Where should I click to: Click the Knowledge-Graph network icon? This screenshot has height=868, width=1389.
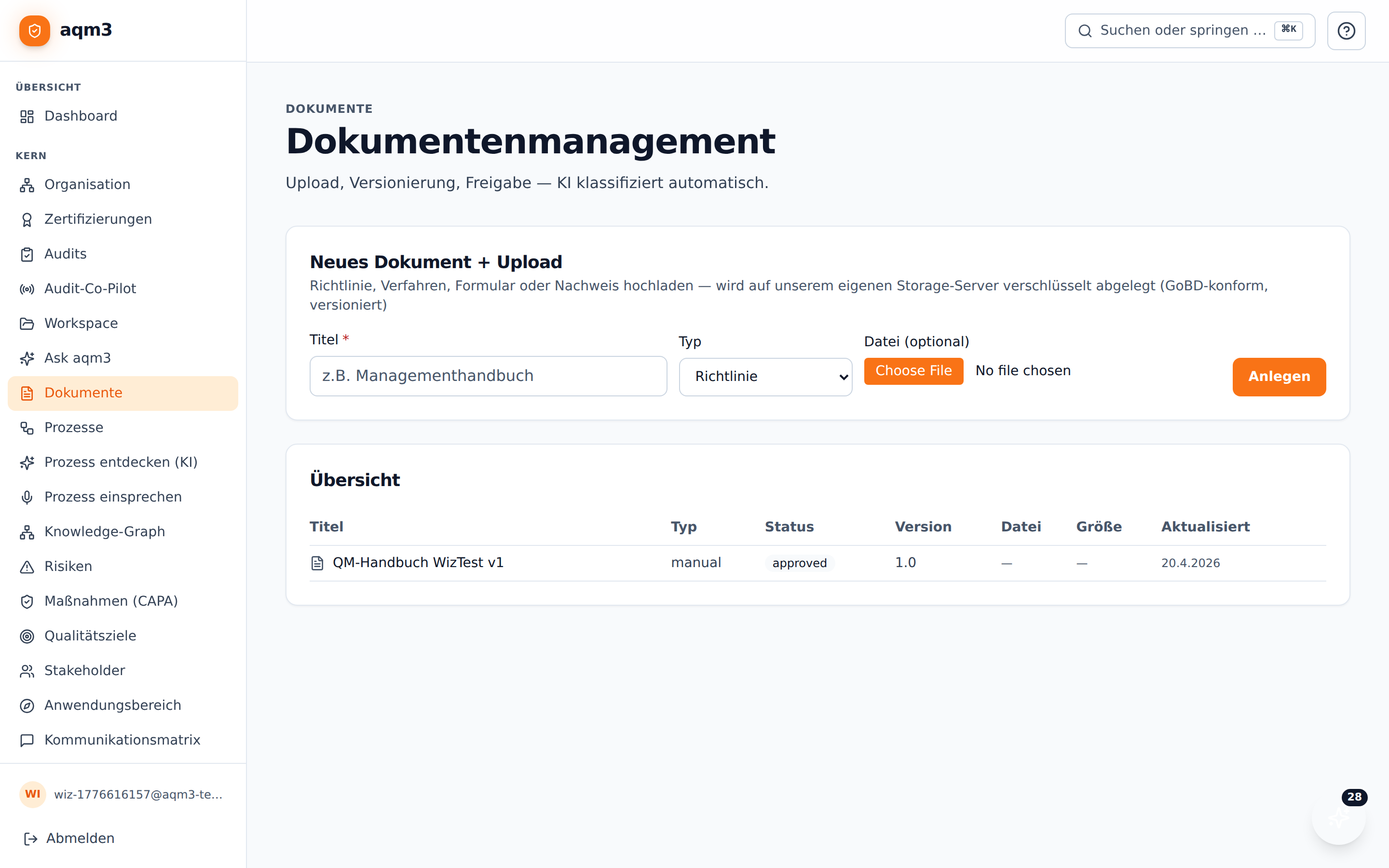(27, 532)
